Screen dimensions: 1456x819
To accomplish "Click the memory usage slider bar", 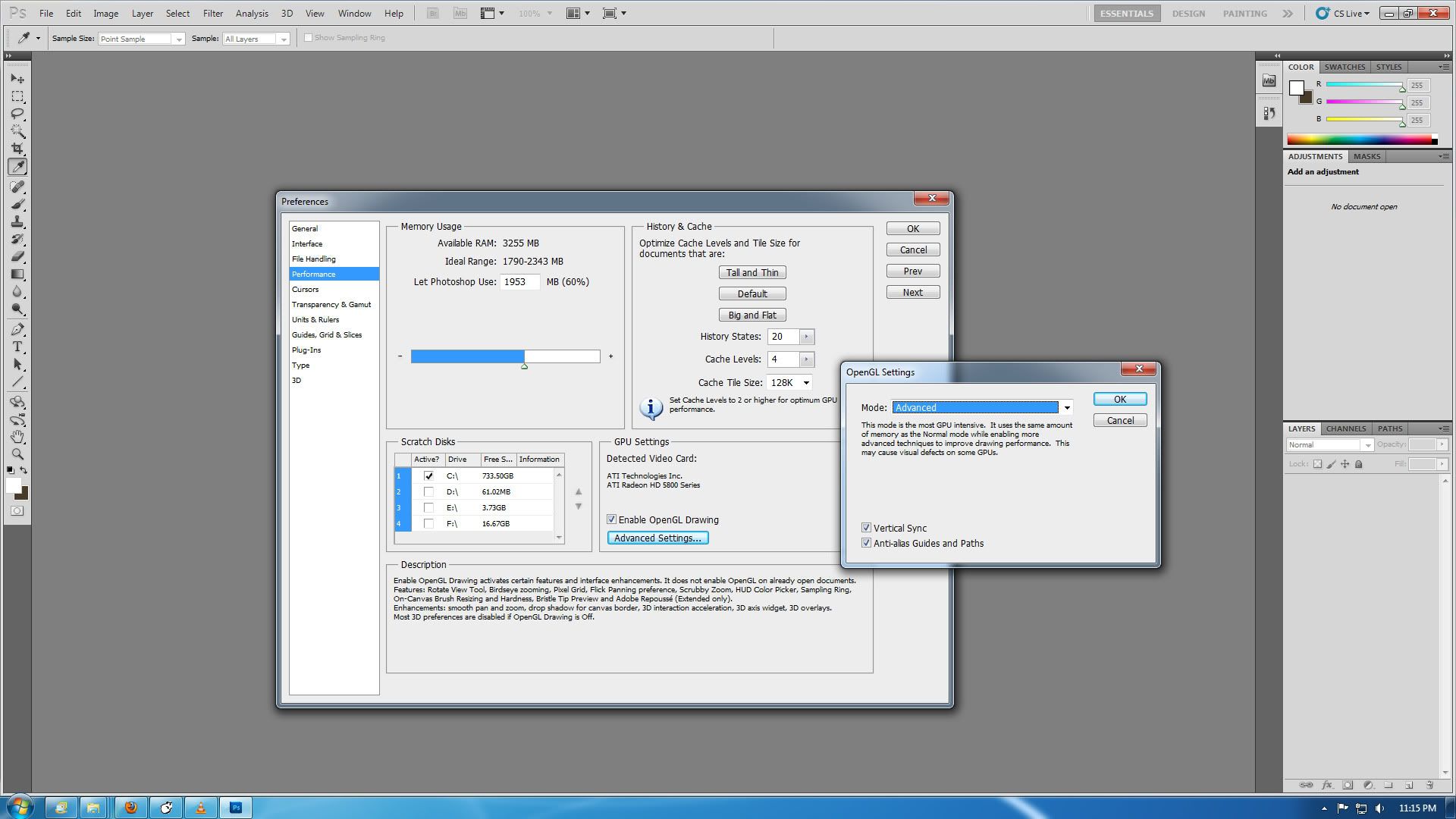I will click(x=505, y=356).
